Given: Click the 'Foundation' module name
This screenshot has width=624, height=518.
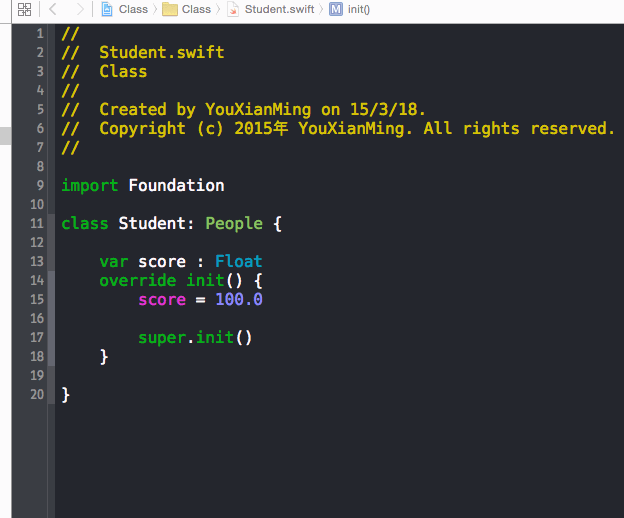Looking at the screenshot, I should [x=176, y=185].
